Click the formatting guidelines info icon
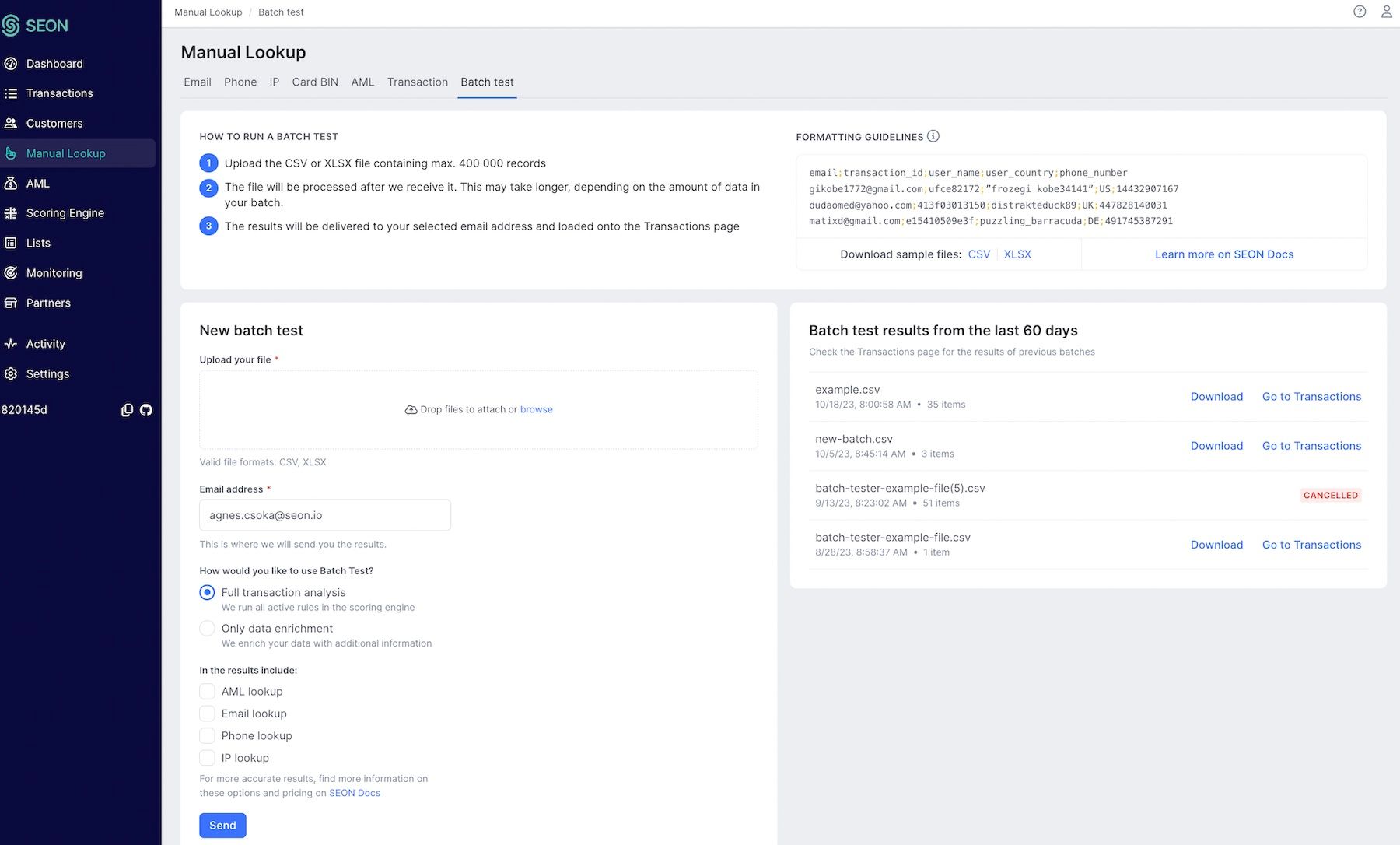 933,136
